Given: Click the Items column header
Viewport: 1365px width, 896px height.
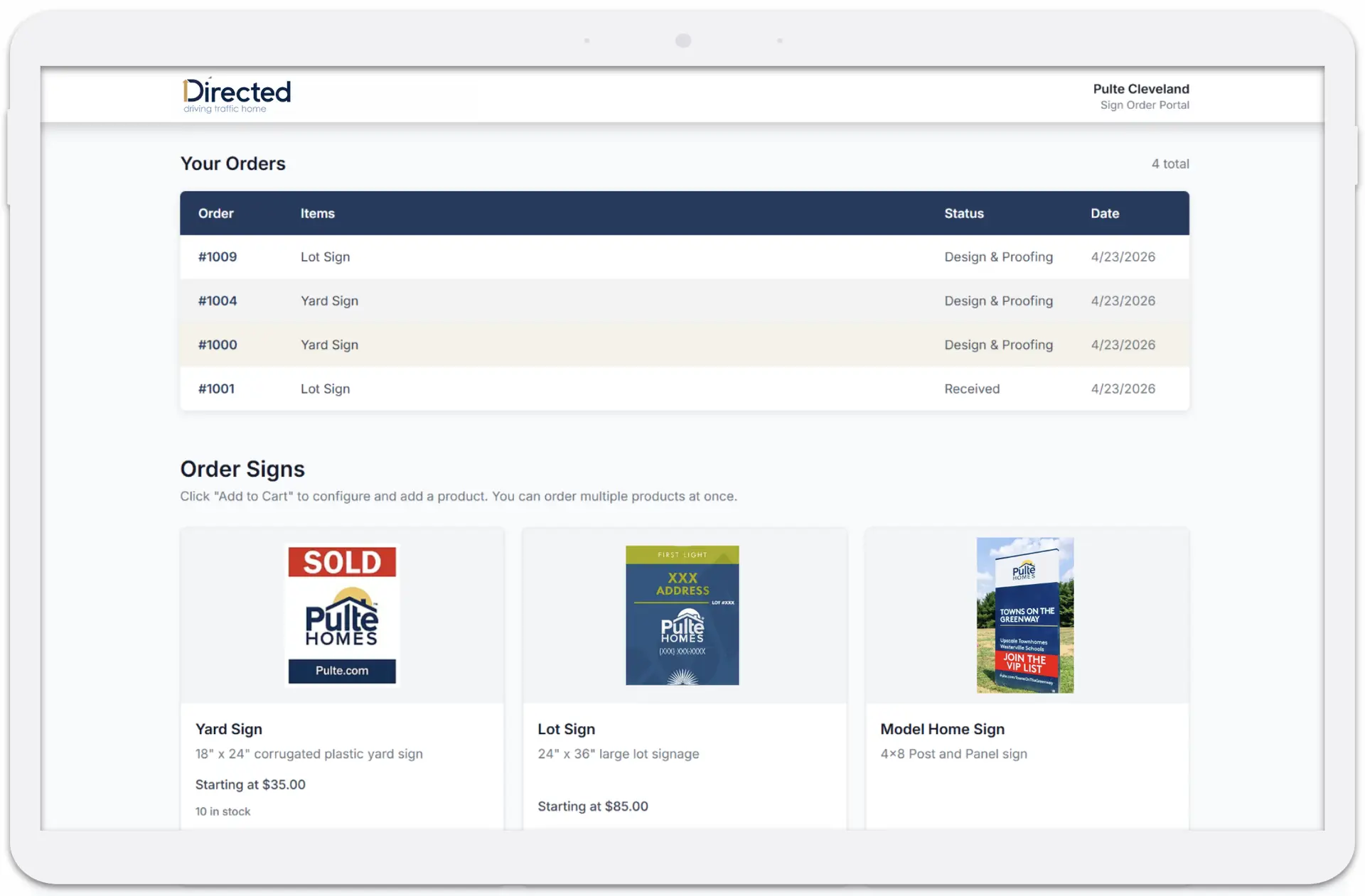Looking at the screenshot, I should 317,213.
